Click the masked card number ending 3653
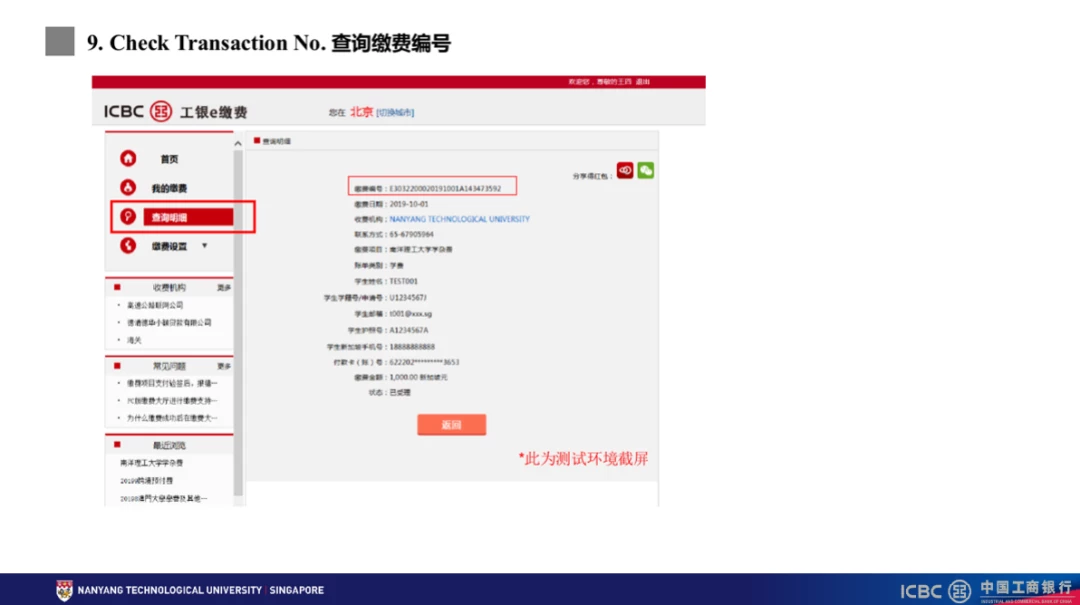Image resolution: width=1080 pixels, height=605 pixels. point(424,362)
